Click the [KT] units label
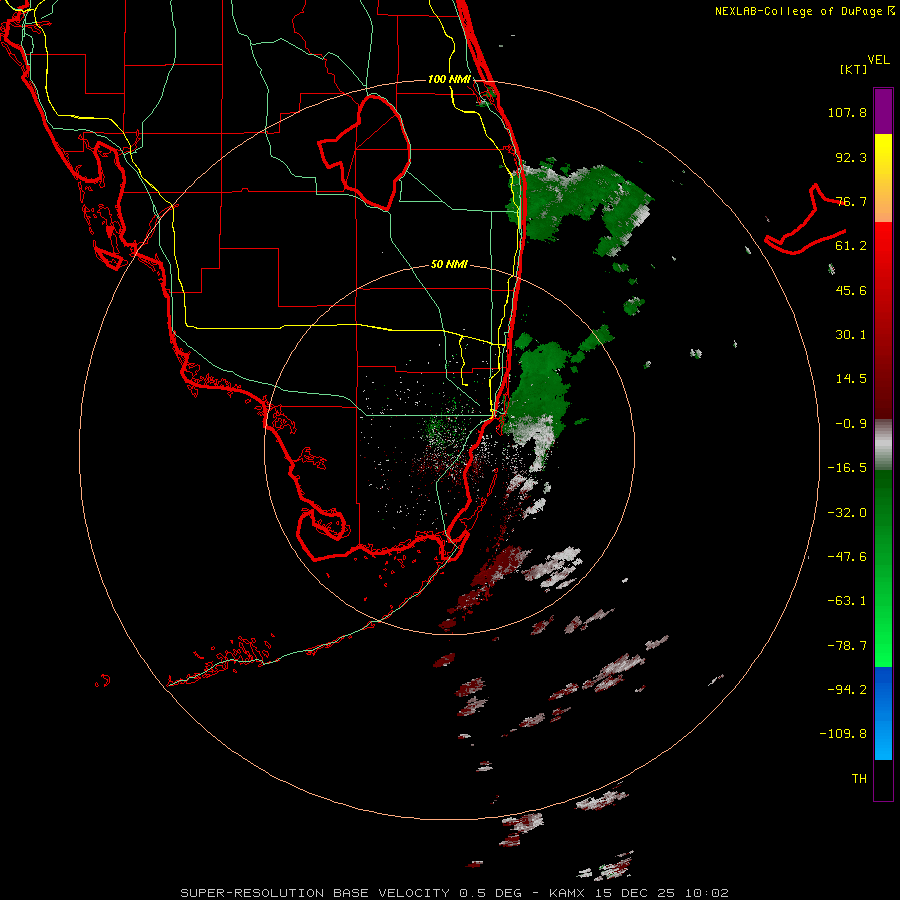This screenshot has width=900, height=900. 854,69
